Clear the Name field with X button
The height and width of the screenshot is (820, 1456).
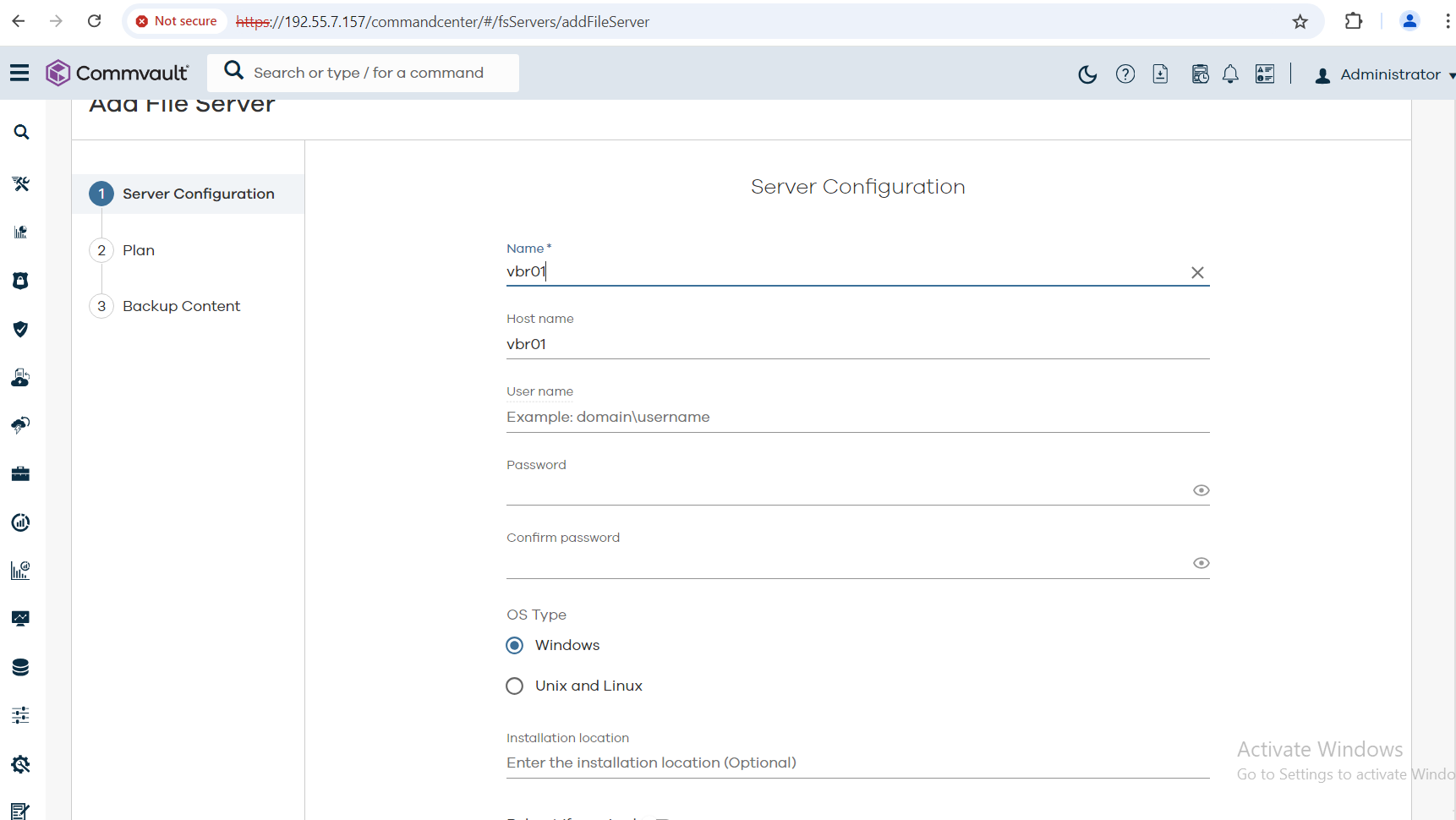pos(1197,272)
